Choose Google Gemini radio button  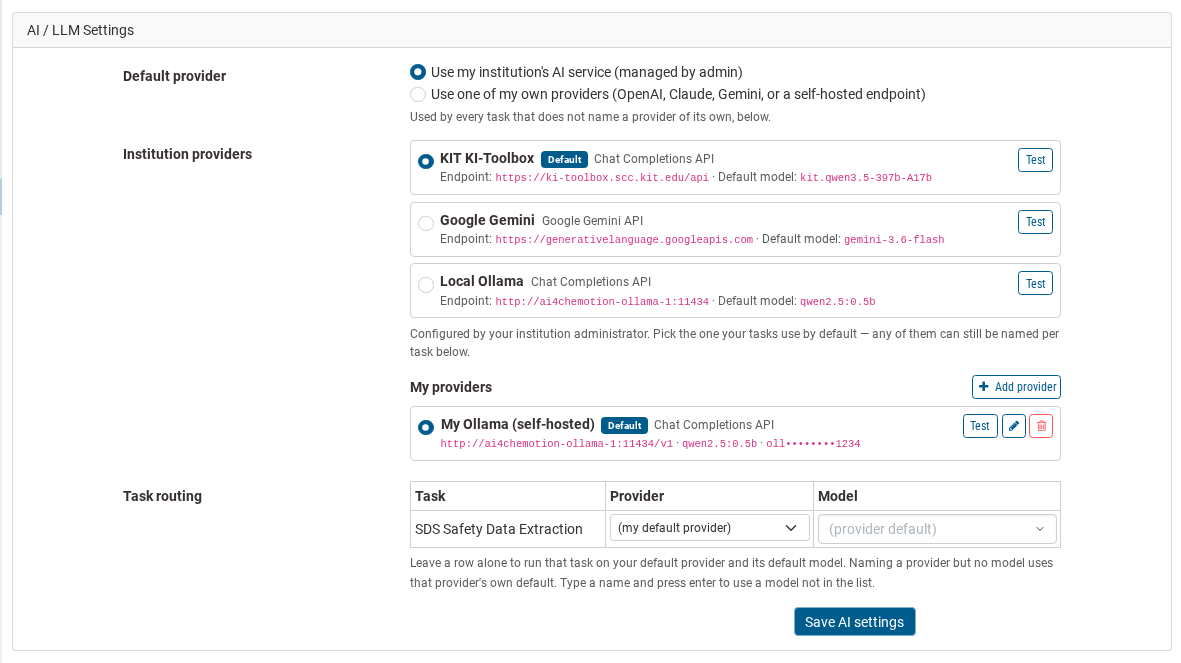426,223
